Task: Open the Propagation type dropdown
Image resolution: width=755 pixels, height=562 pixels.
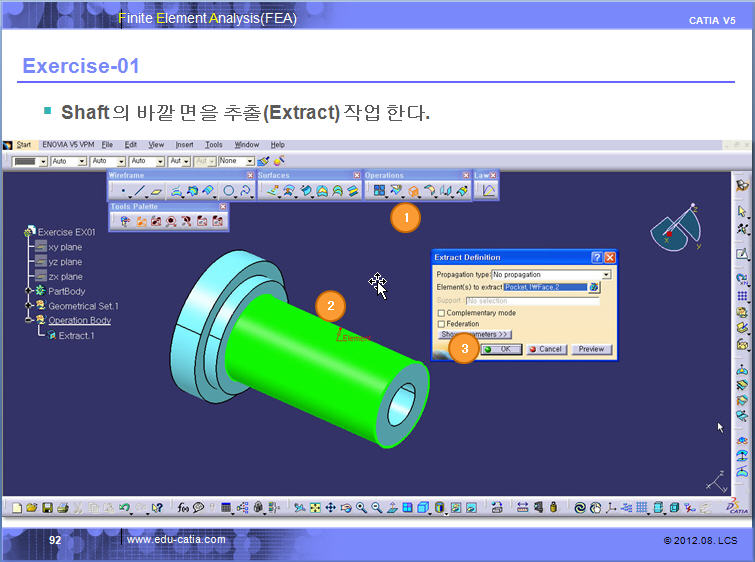Action: click(606, 274)
